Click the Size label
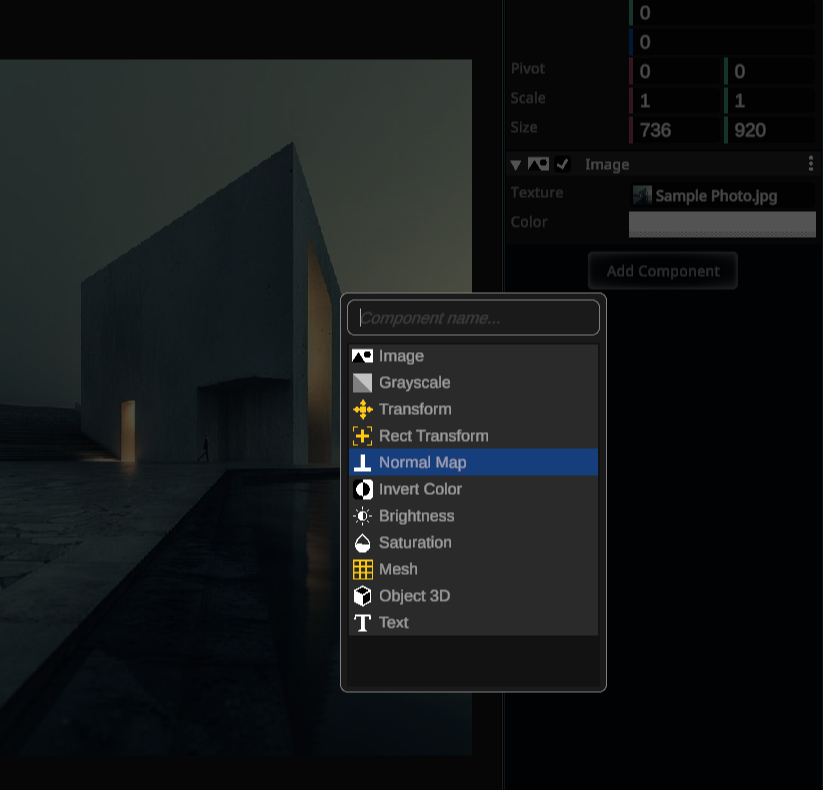This screenshot has width=823, height=790. click(x=524, y=128)
